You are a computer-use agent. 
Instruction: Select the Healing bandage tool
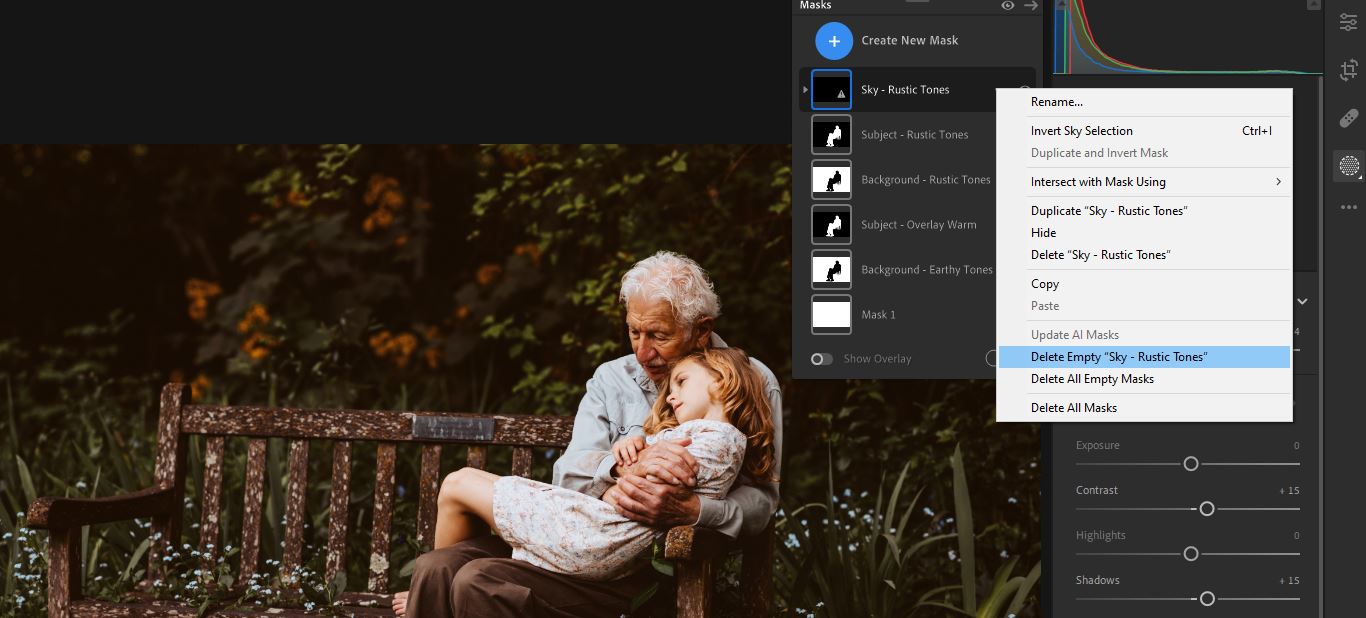click(1349, 118)
